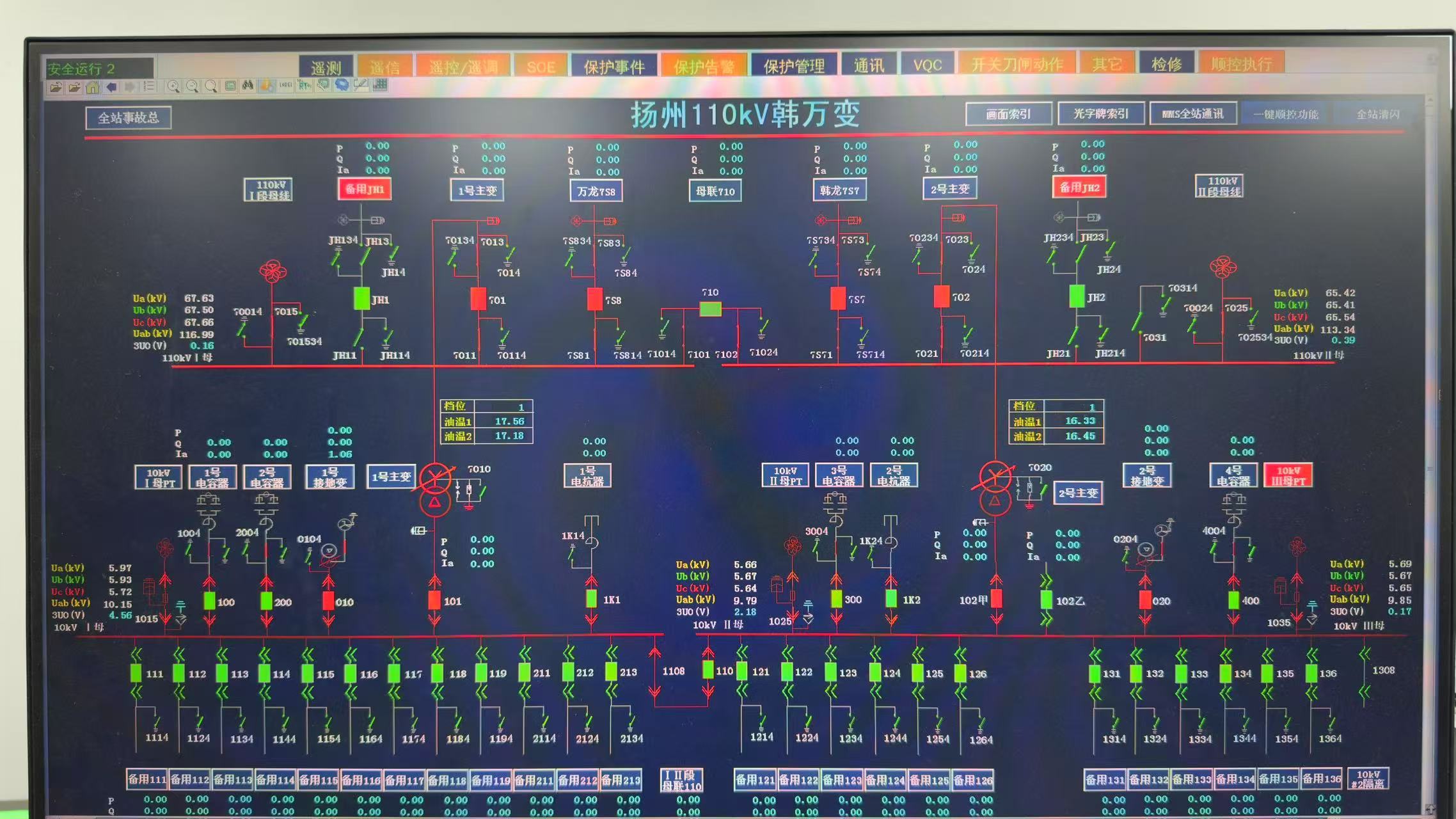Image resolution: width=1456 pixels, height=819 pixels.
Task: Toggle the red breaker 702
Action: click(x=941, y=296)
